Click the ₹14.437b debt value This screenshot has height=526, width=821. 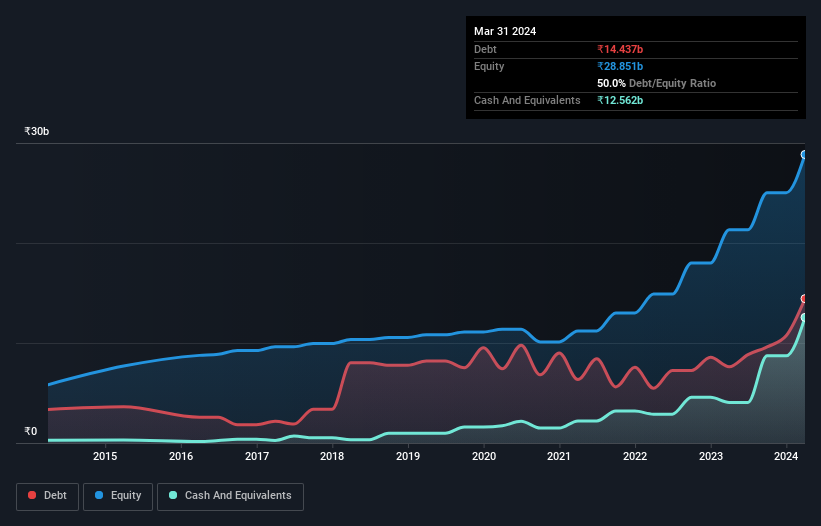point(620,49)
